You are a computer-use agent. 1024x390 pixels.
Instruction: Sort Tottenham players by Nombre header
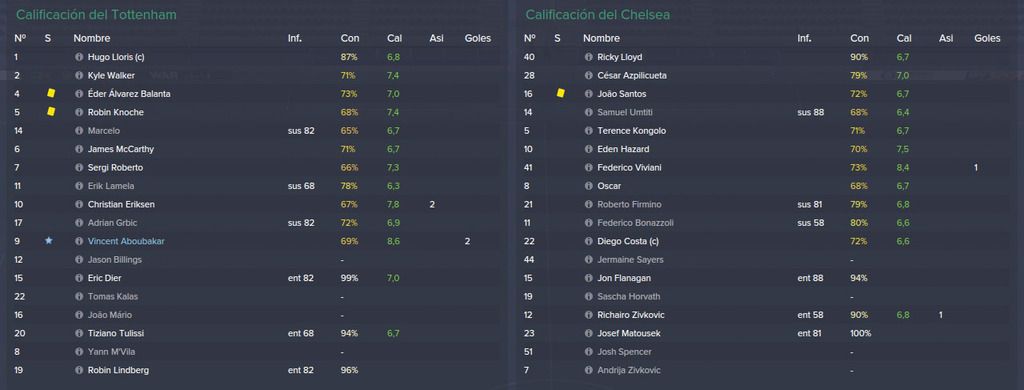pos(91,39)
